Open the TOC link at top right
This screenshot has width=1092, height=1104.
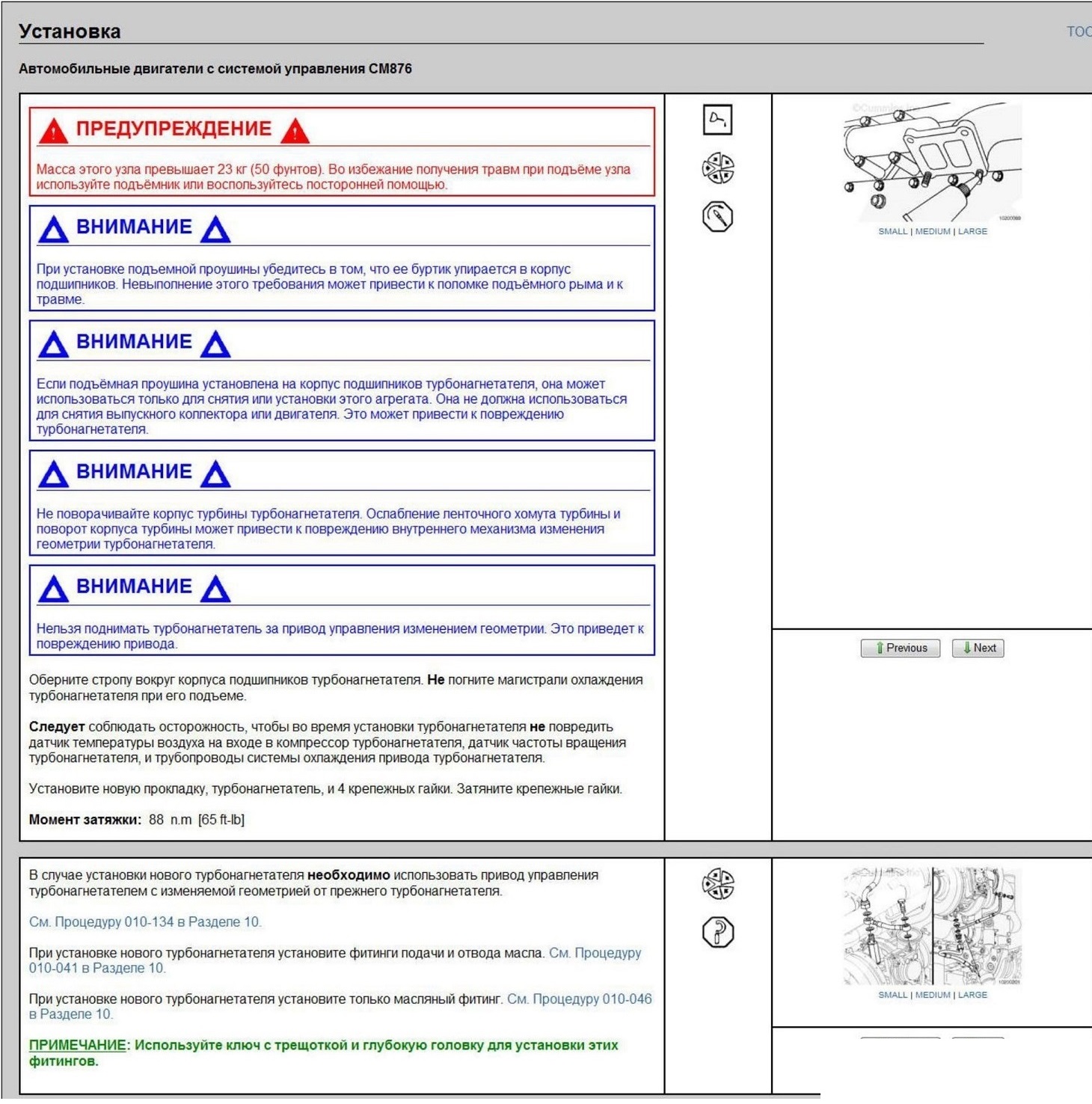pos(1079,31)
